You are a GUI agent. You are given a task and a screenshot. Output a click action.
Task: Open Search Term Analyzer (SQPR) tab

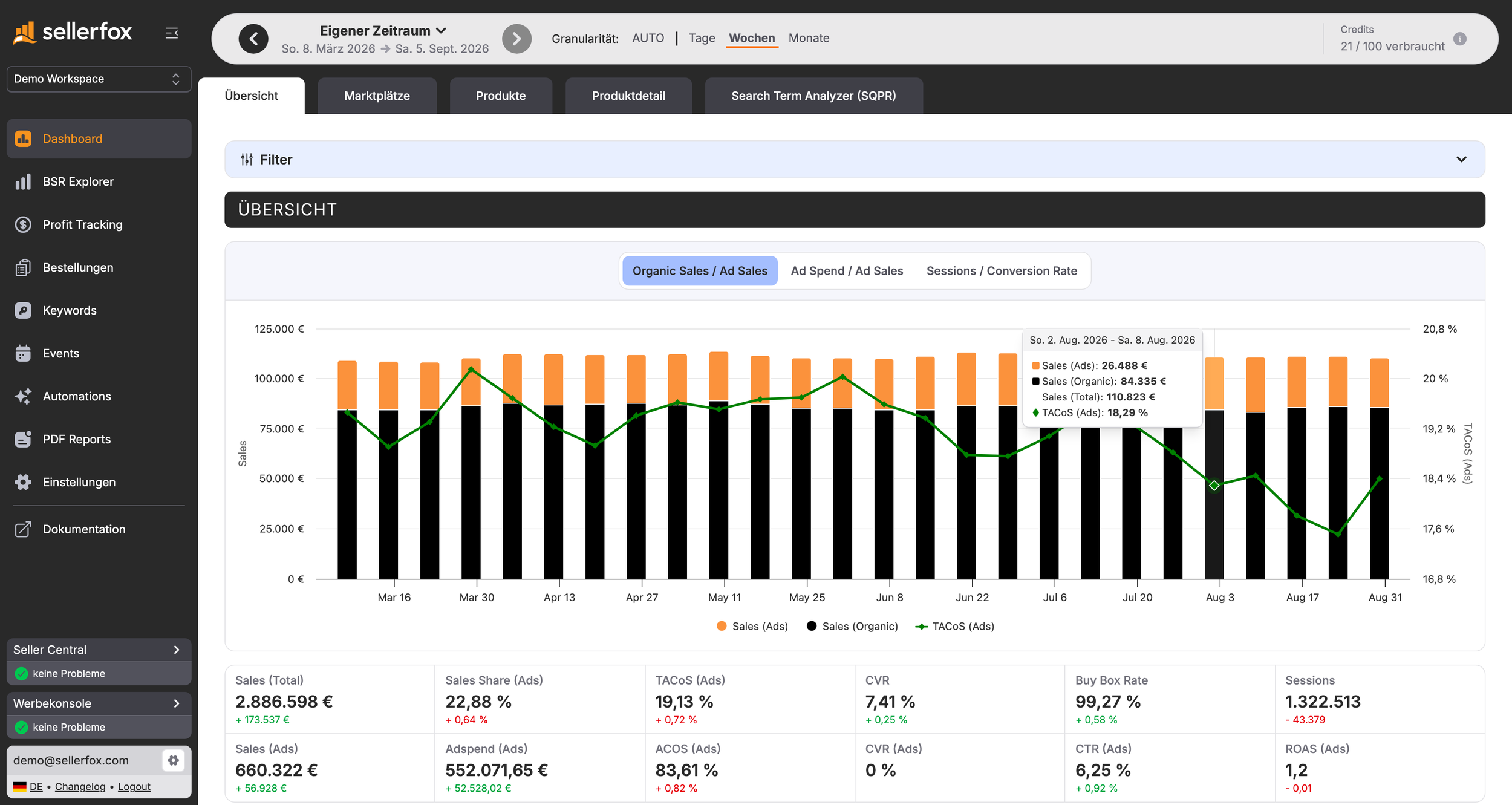813,96
